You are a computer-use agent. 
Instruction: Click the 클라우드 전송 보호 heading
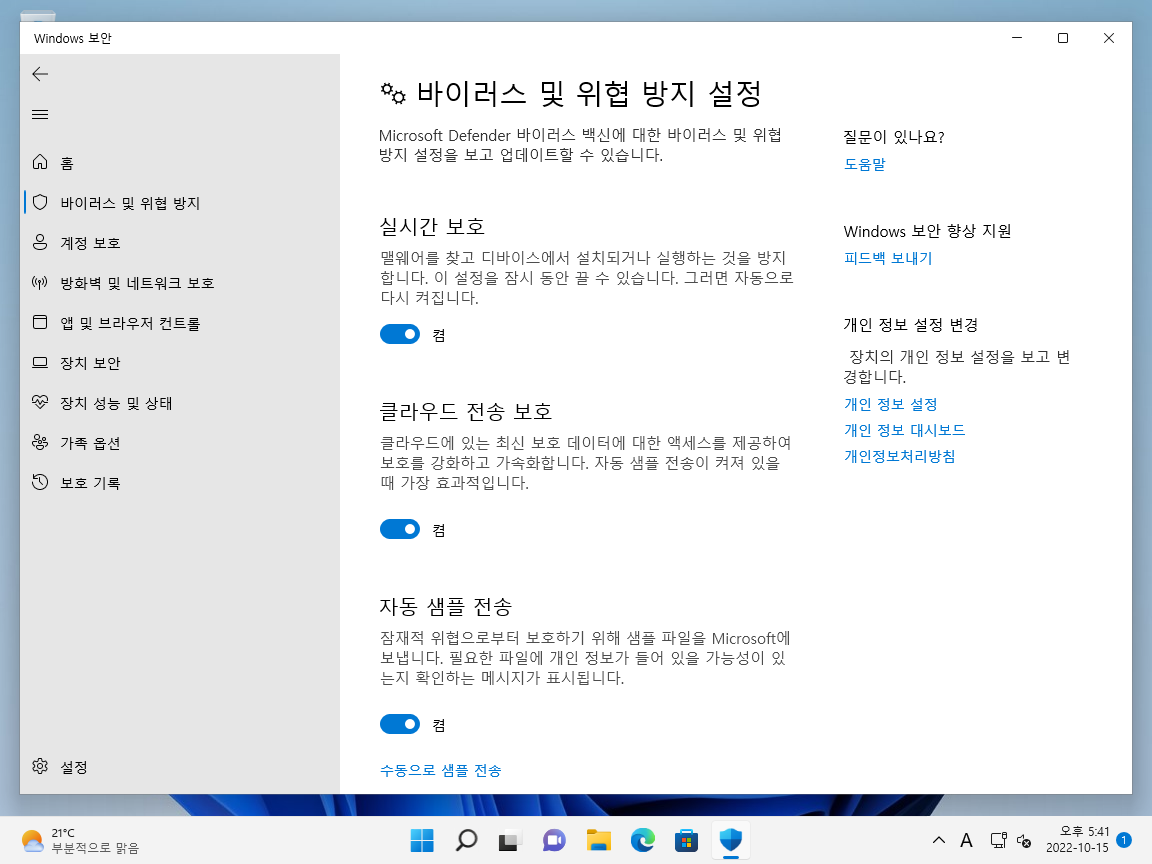click(466, 411)
